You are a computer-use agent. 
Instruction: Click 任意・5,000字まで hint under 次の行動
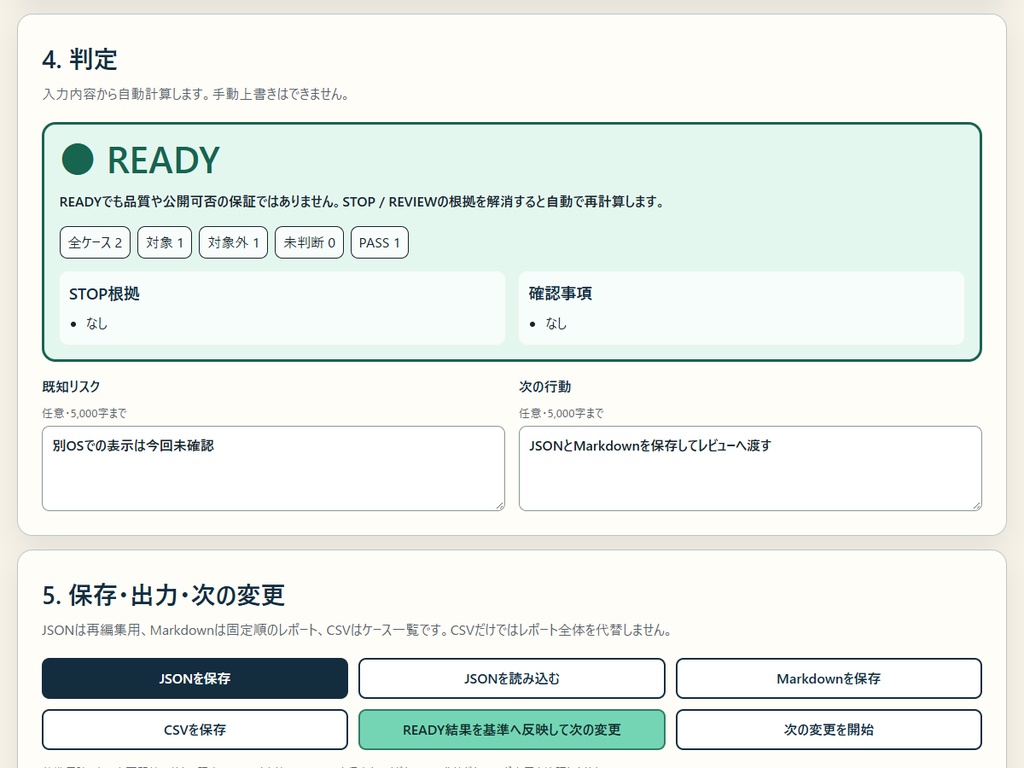tap(561, 413)
